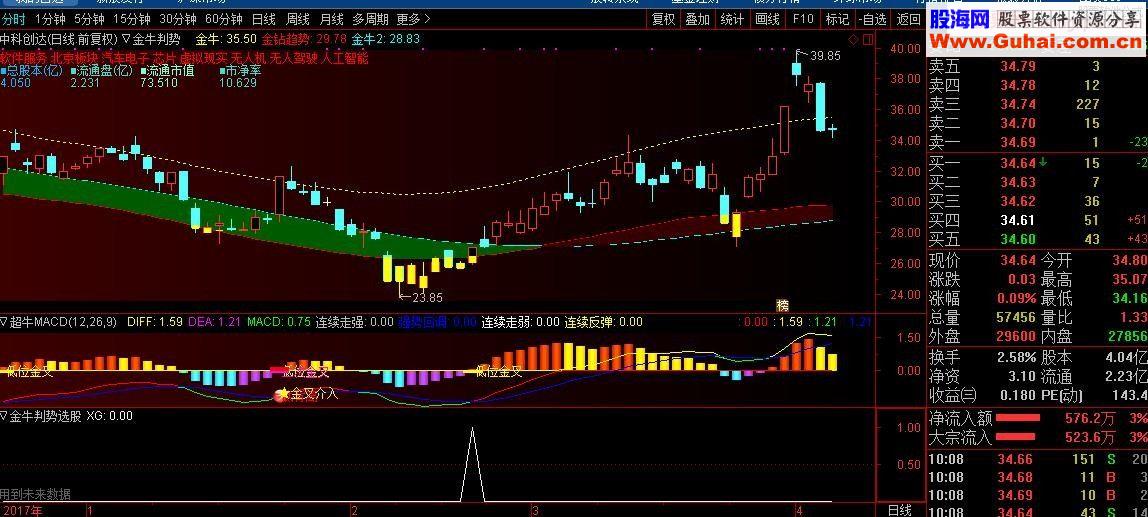The height and width of the screenshot is (517, 1148).
Task: Remove from watchlist via -自选
Action: pyautogui.click(x=872, y=20)
